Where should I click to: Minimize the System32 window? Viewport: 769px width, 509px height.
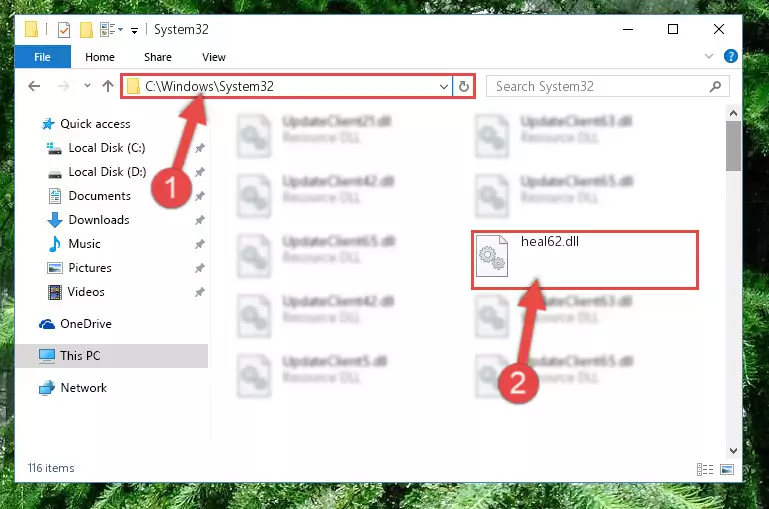[628, 29]
